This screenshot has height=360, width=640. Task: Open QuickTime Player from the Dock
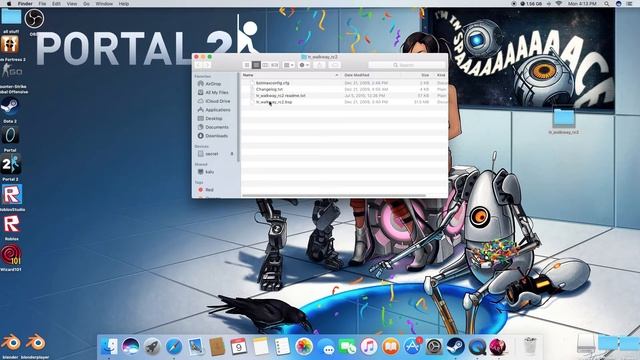477,347
